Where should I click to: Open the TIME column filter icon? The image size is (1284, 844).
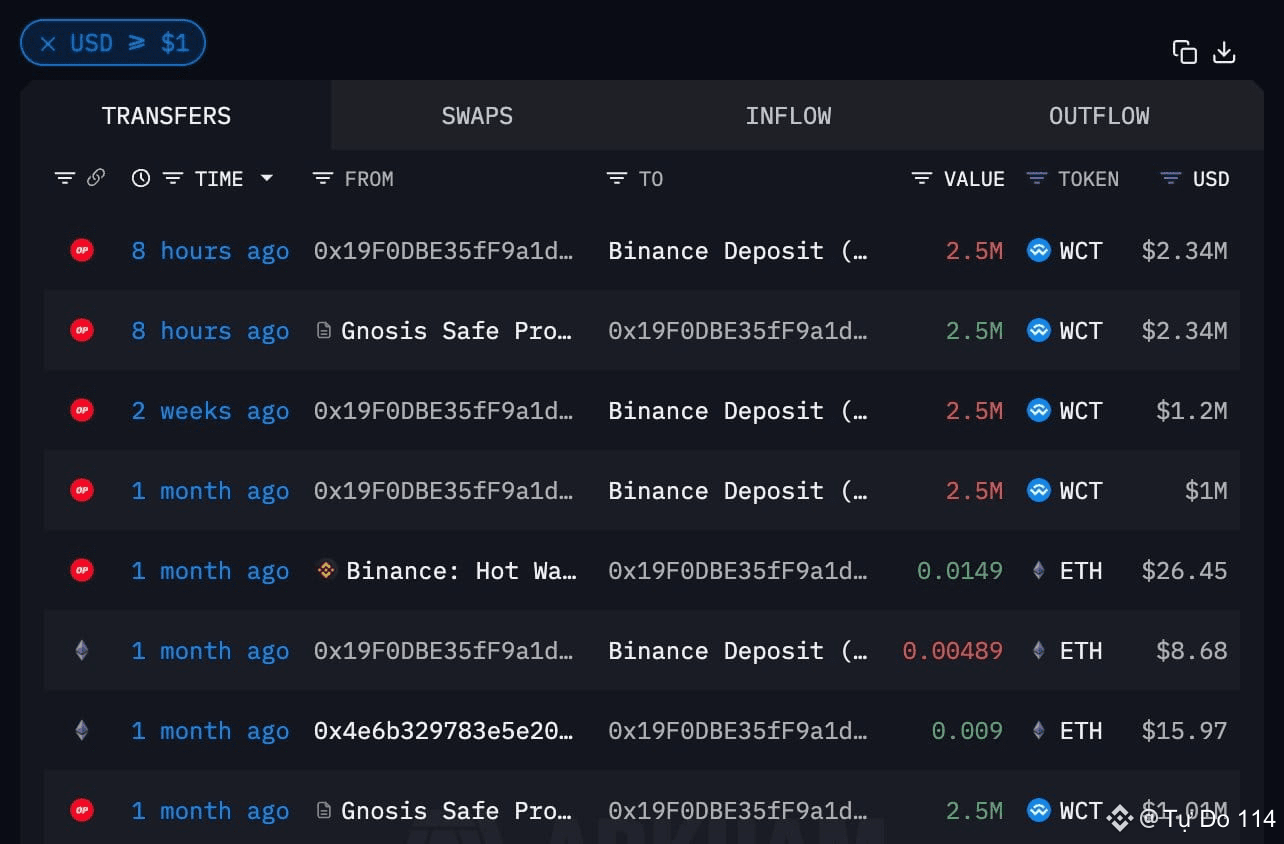click(x=173, y=179)
